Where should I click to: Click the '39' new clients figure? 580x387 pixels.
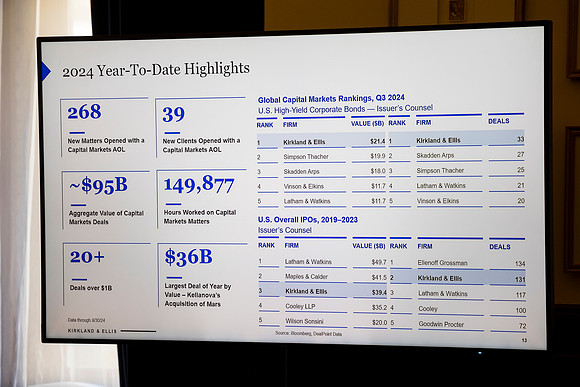[x=173, y=114]
